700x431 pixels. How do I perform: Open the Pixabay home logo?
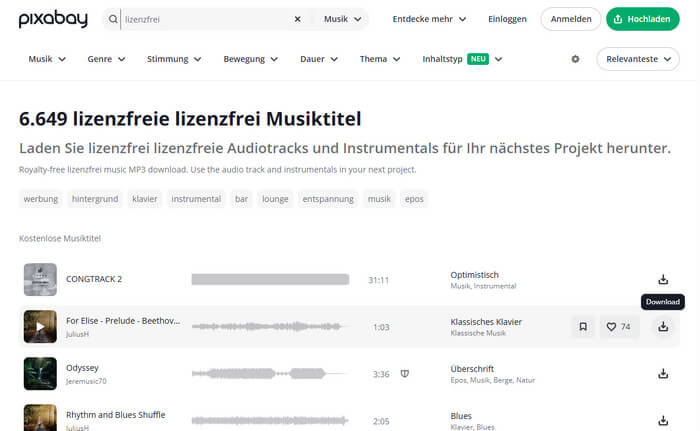click(53, 19)
